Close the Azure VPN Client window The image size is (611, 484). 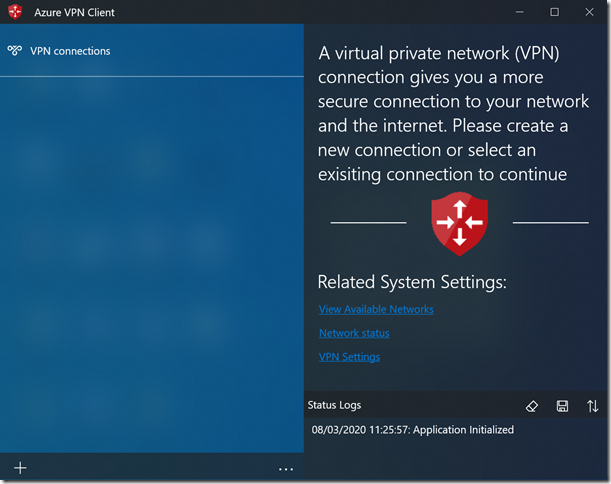pos(590,12)
